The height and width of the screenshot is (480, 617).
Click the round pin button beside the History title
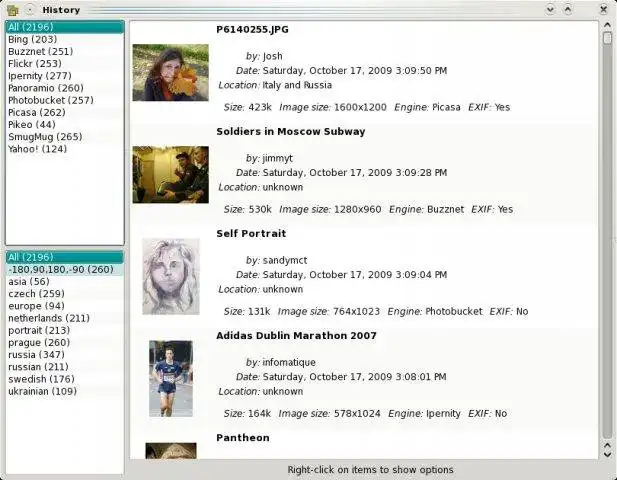point(30,10)
